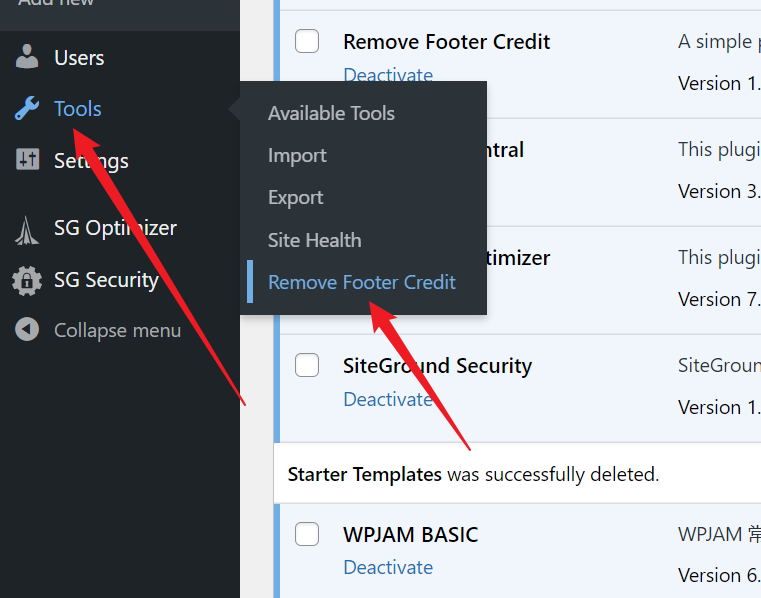
Task: Click the SG Security gear-lock icon
Action: [27, 280]
